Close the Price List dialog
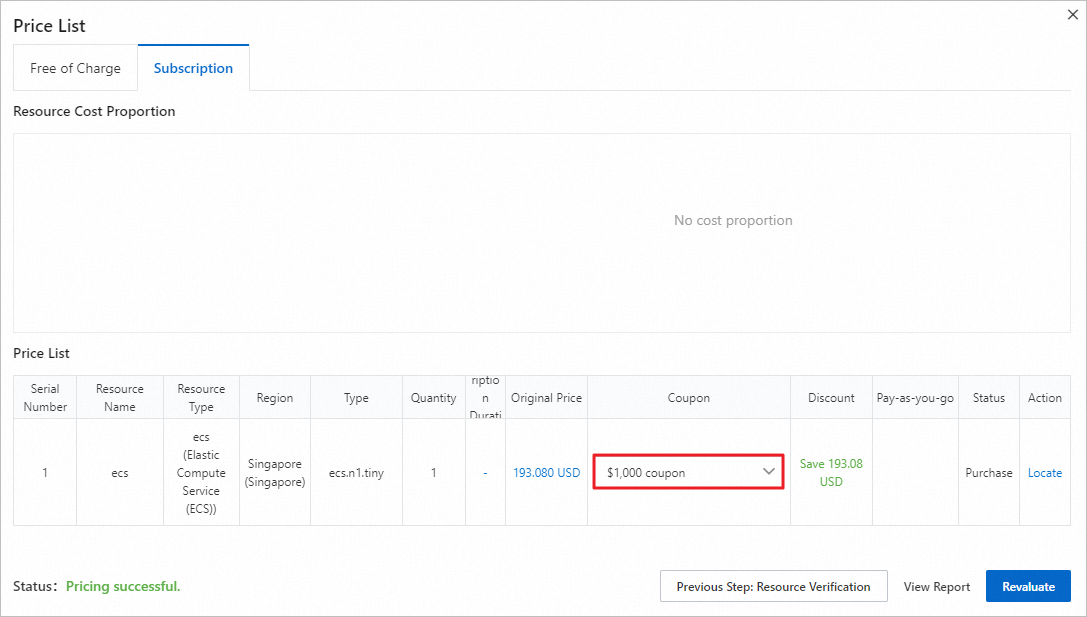This screenshot has width=1087, height=617. click(x=1072, y=15)
